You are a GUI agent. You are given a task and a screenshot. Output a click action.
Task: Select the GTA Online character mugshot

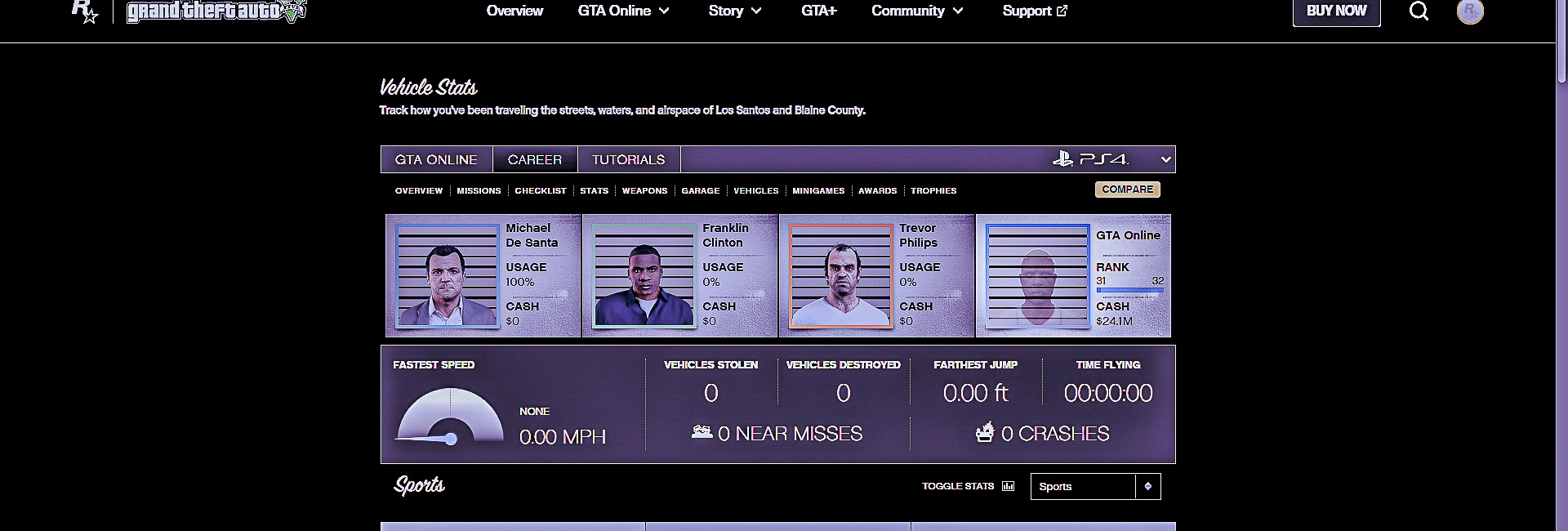click(x=1037, y=276)
